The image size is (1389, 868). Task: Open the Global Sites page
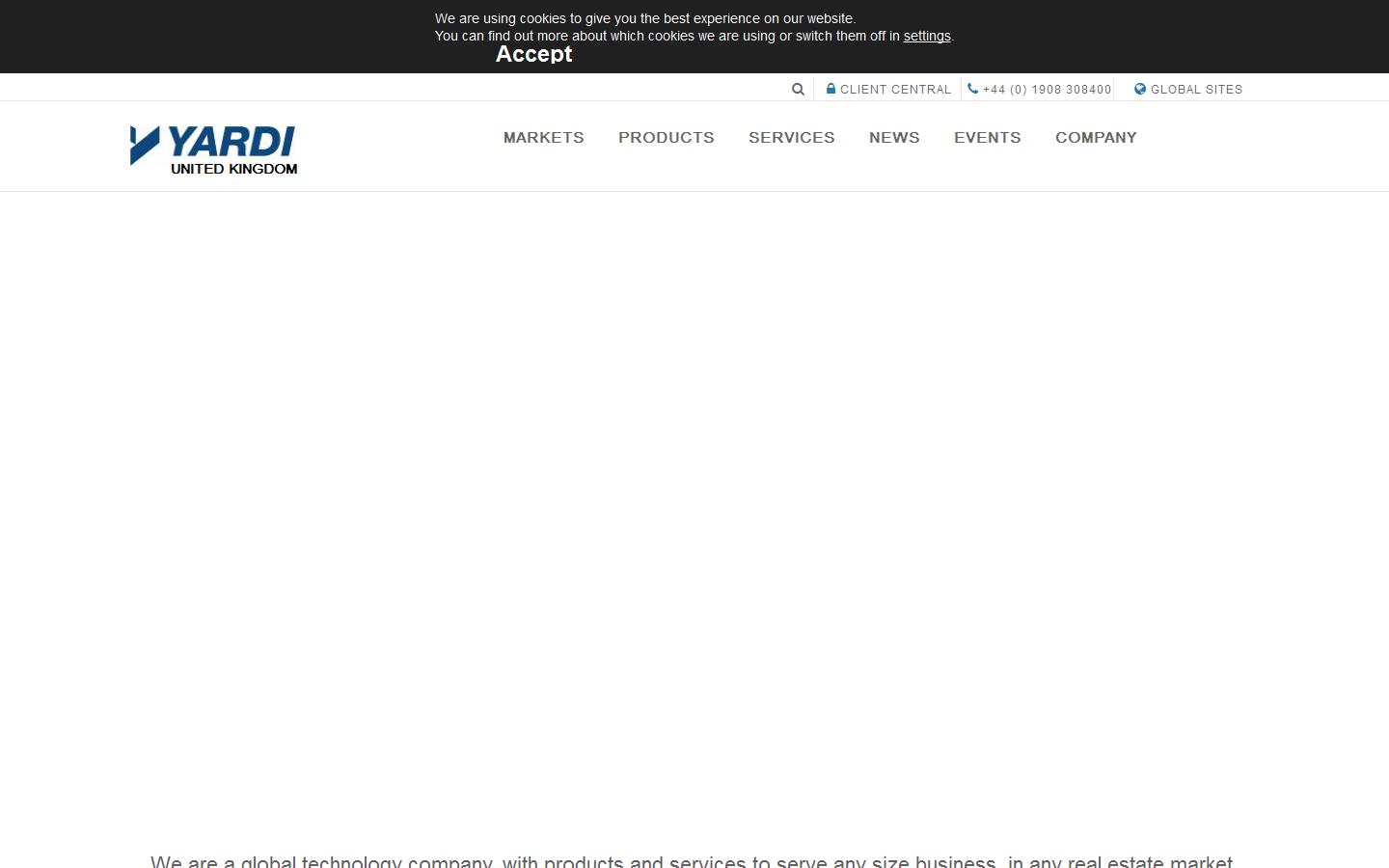[x=1196, y=89]
